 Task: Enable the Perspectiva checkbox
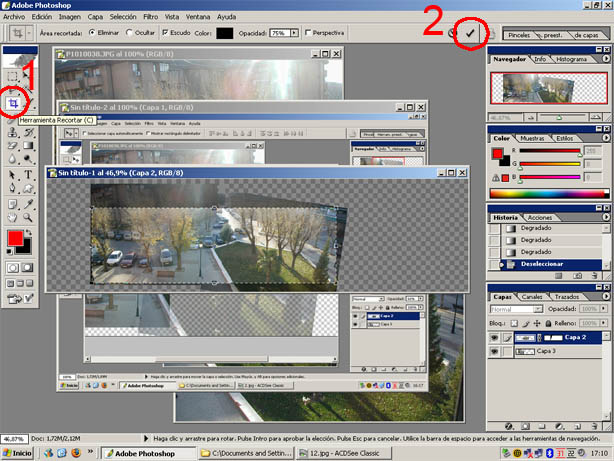pos(308,33)
